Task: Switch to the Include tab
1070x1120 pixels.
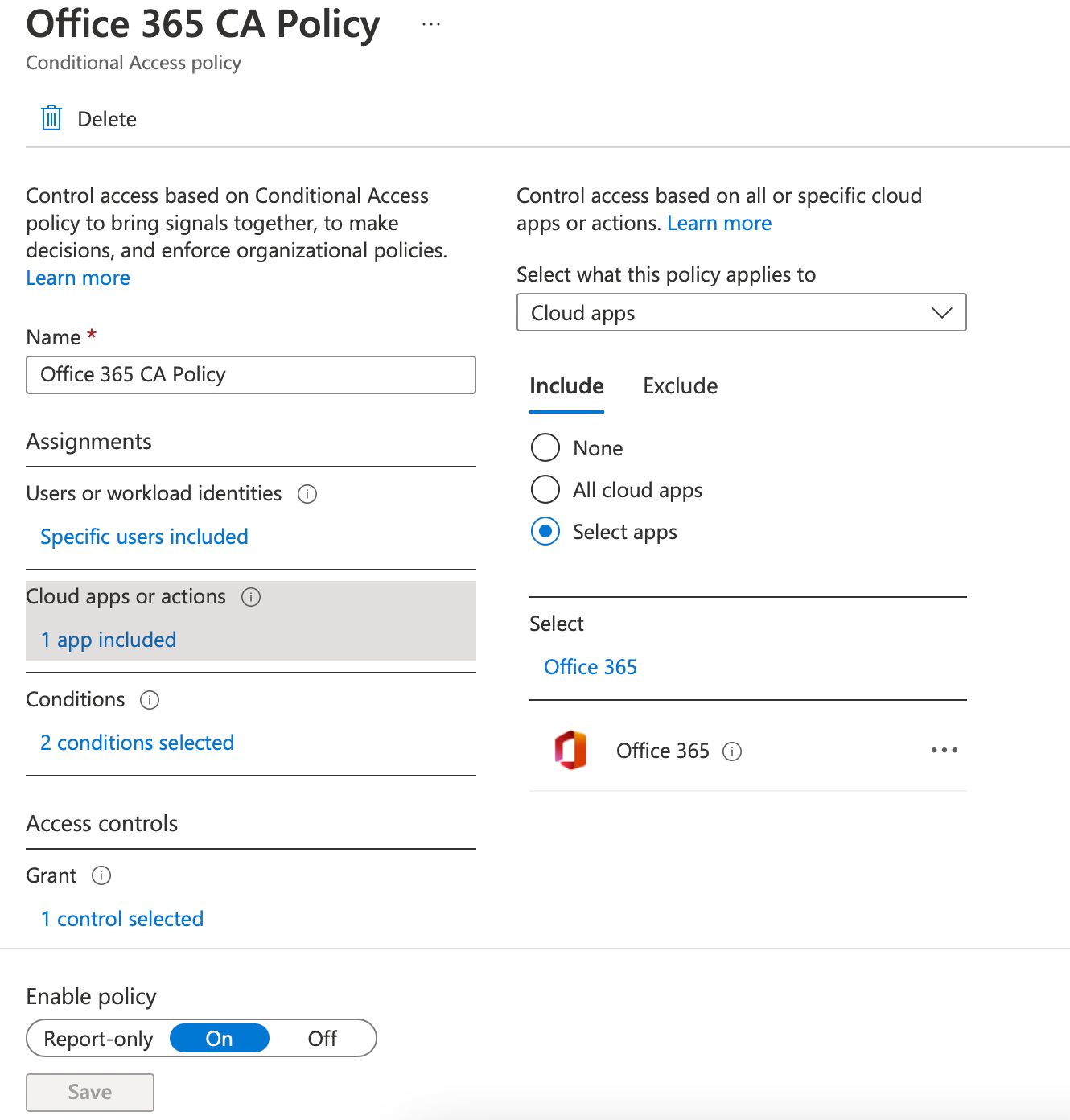Action: point(566,386)
